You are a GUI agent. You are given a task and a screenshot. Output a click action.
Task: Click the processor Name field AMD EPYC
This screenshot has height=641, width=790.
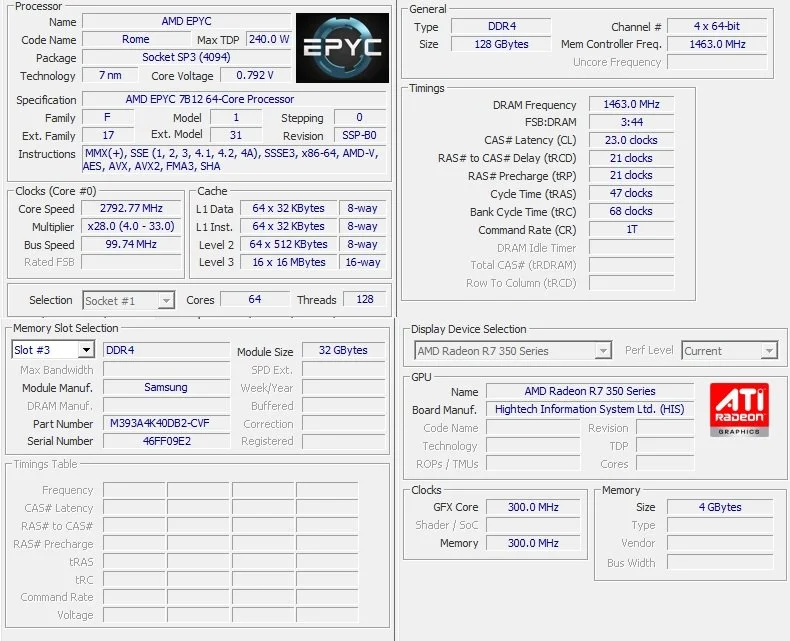tap(186, 21)
